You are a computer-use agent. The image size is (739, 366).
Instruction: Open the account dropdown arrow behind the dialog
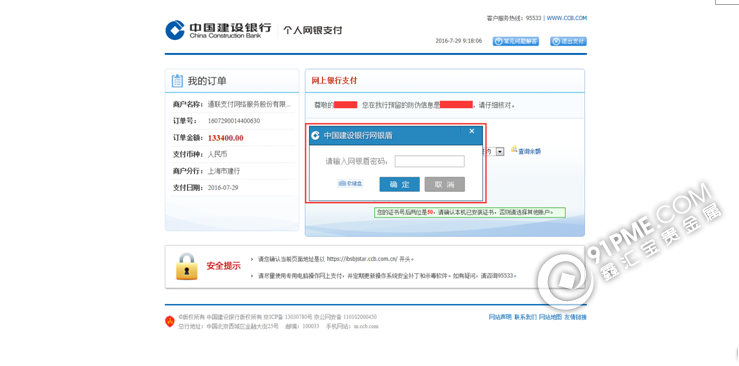pyautogui.click(x=500, y=151)
